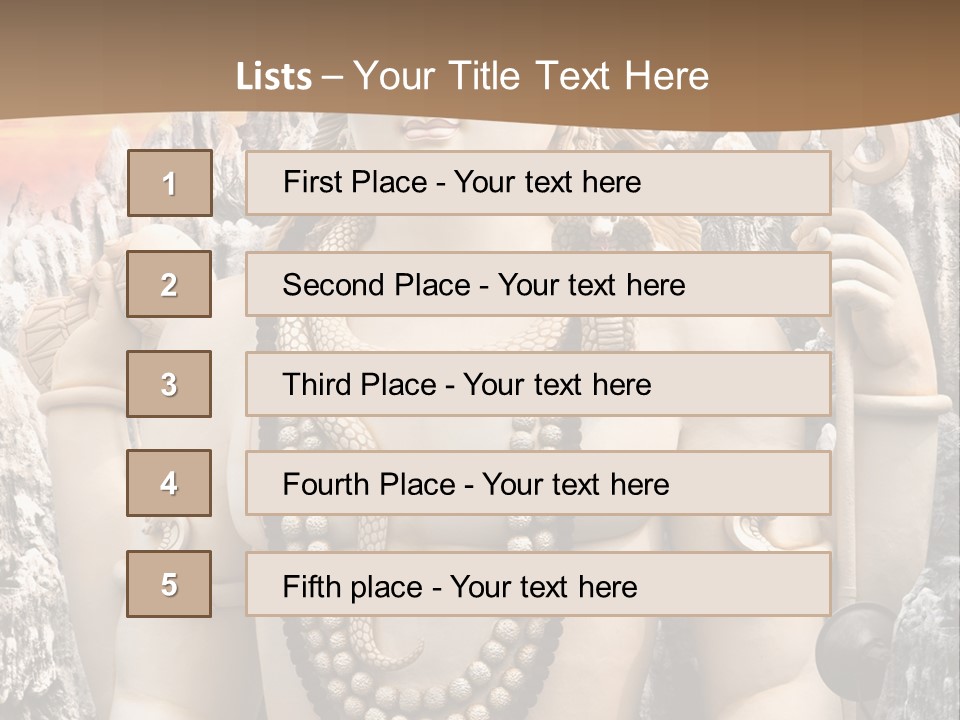The height and width of the screenshot is (720, 960).
Task: Select the Your Title Text Here placeholder
Action: (x=531, y=77)
